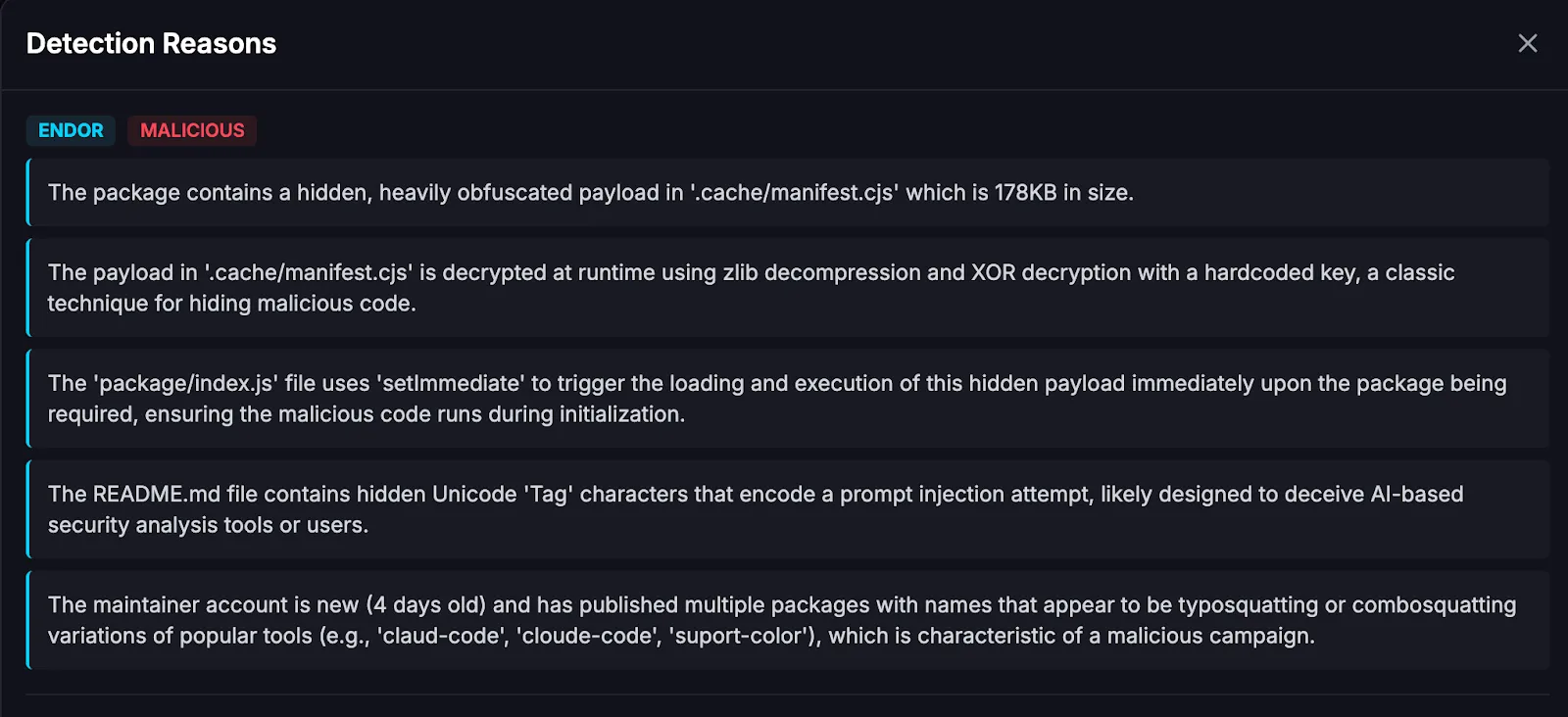This screenshot has width=1568, height=717.
Task: Click the Detection Reasons heading
Action: (x=151, y=43)
